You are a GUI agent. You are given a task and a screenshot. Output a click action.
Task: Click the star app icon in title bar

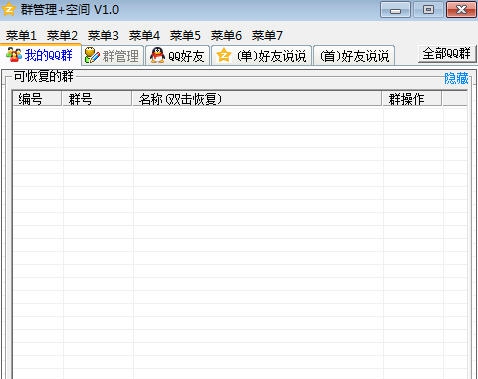click(x=9, y=9)
